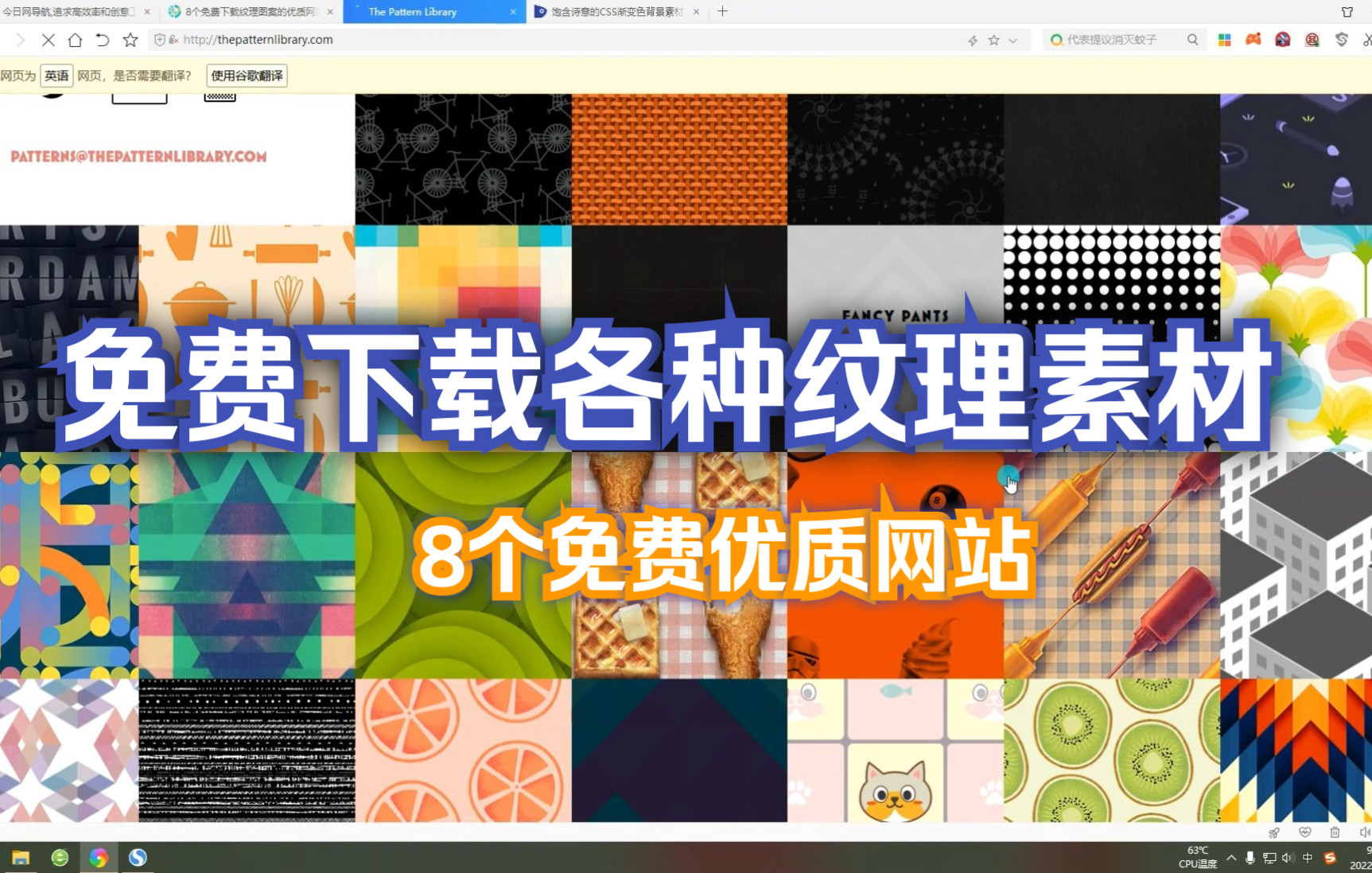Click the lightning speed-mode icon in address bar
The image size is (1372, 873).
coord(974,39)
